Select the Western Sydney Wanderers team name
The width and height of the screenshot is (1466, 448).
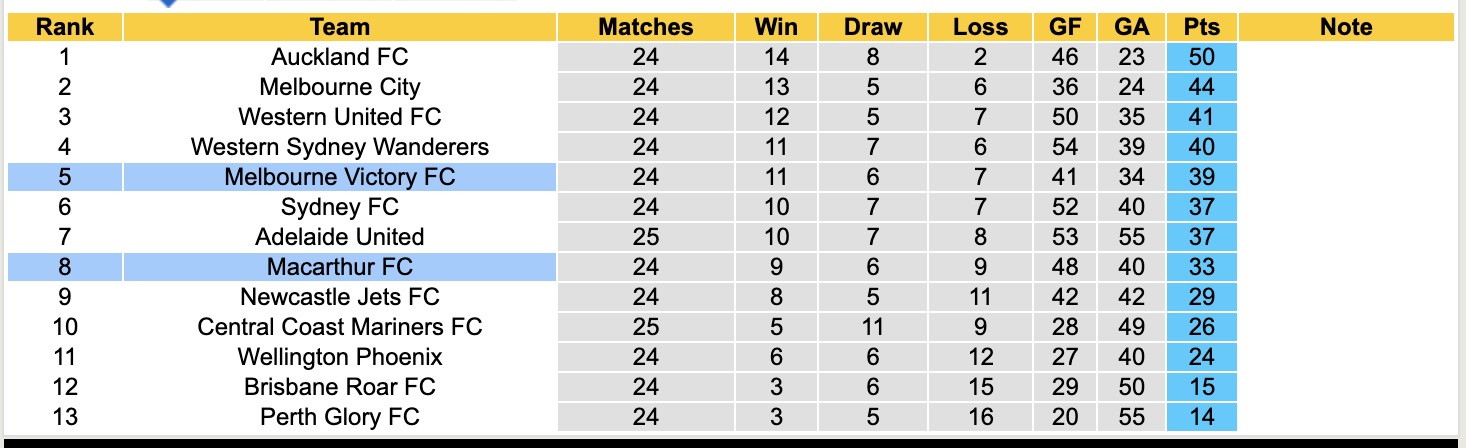(x=340, y=147)
